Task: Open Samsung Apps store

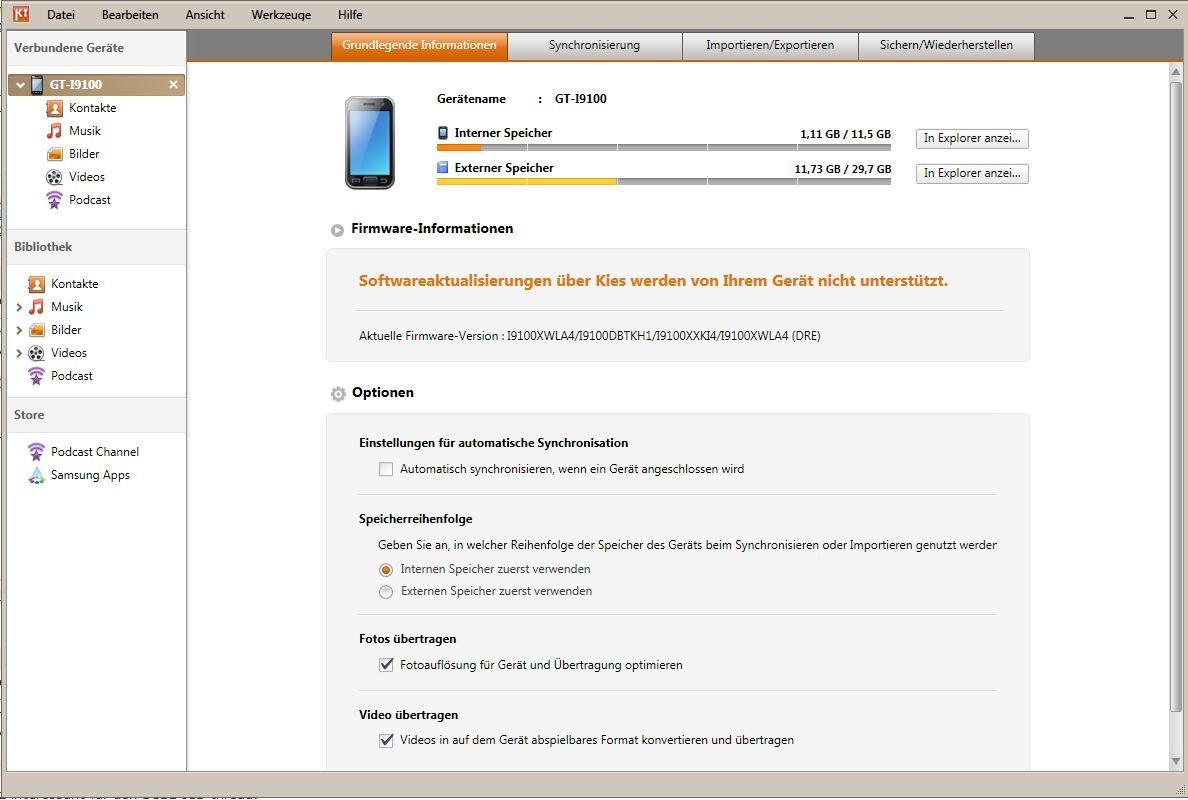Action: (x=90, y=475)
